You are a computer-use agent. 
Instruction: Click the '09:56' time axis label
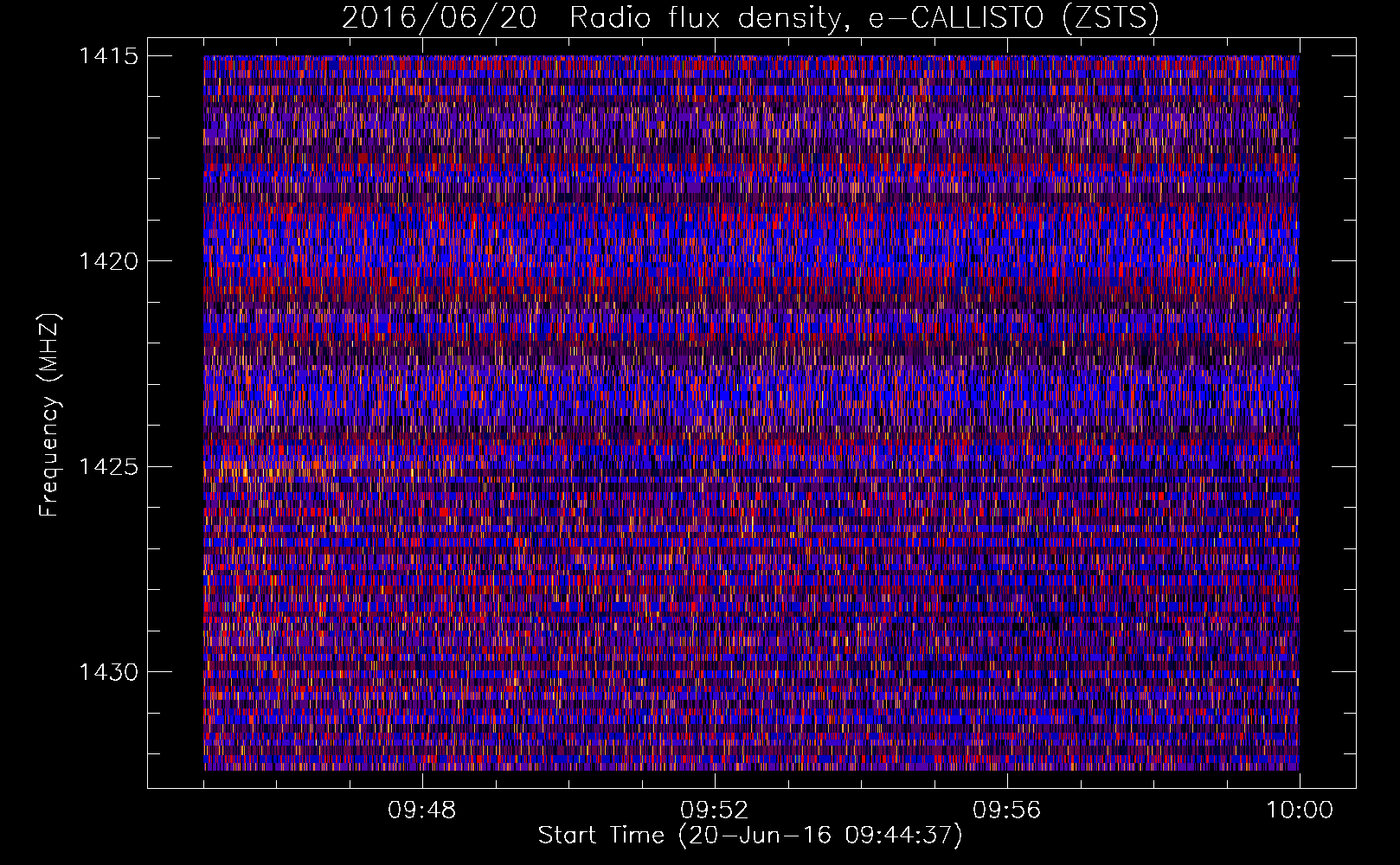point(1006,811)
